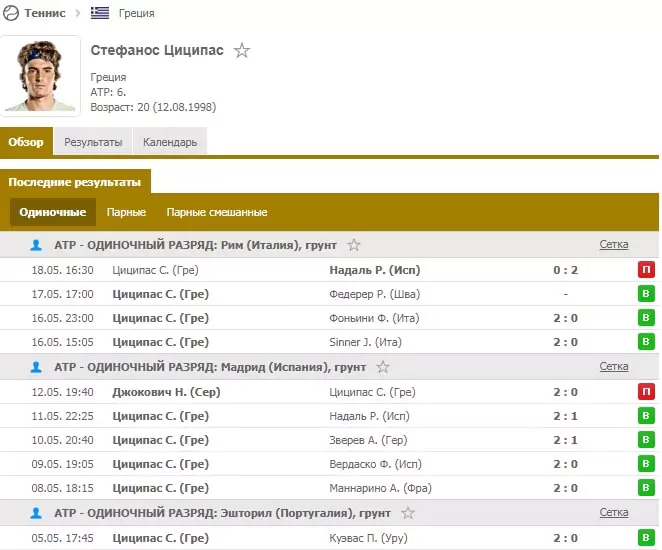The image size is (662, 550).
Task: Star the Эшторил (Португалия) tournament
Action: (408, 513)
